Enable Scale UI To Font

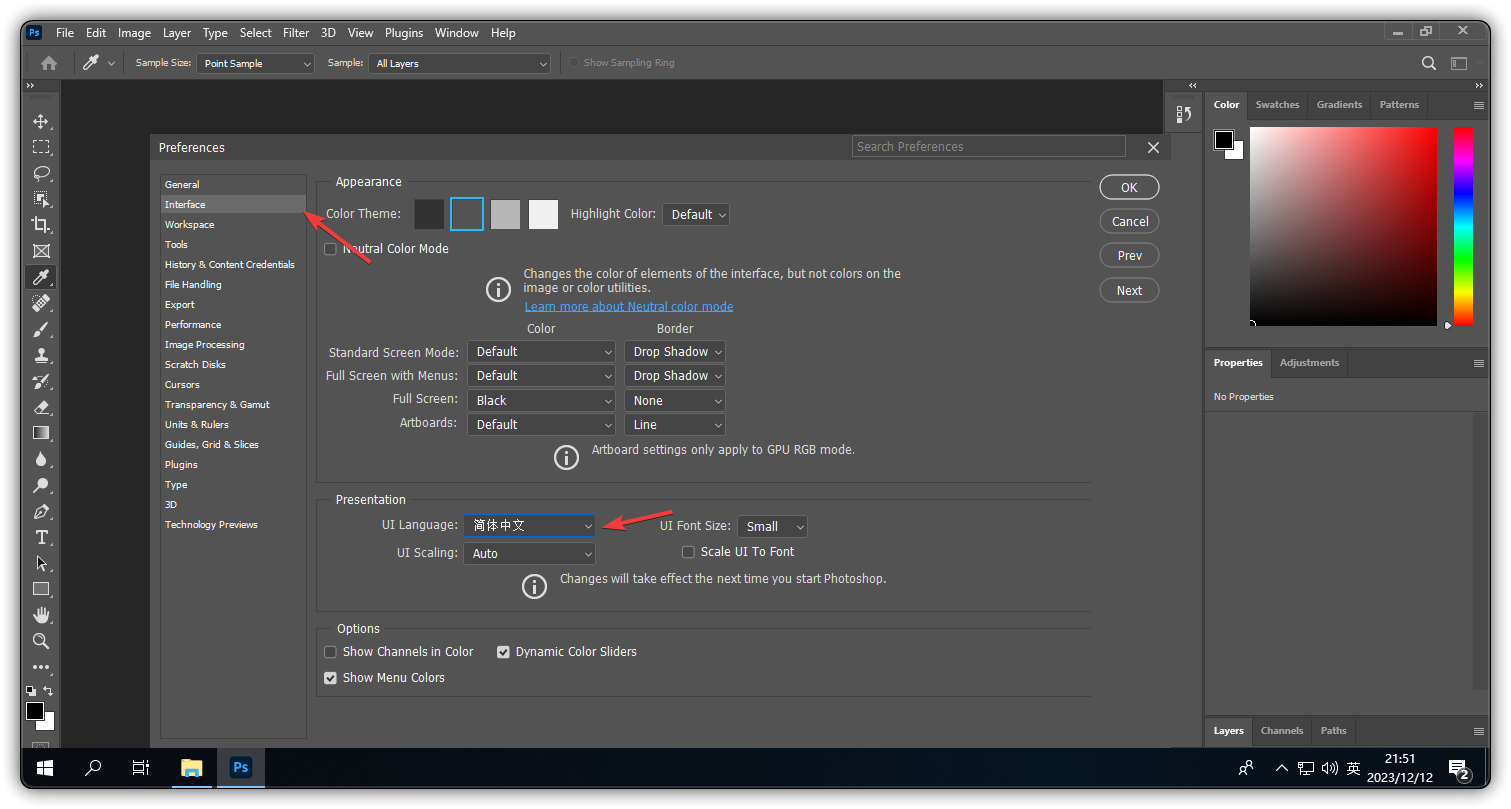688,552
